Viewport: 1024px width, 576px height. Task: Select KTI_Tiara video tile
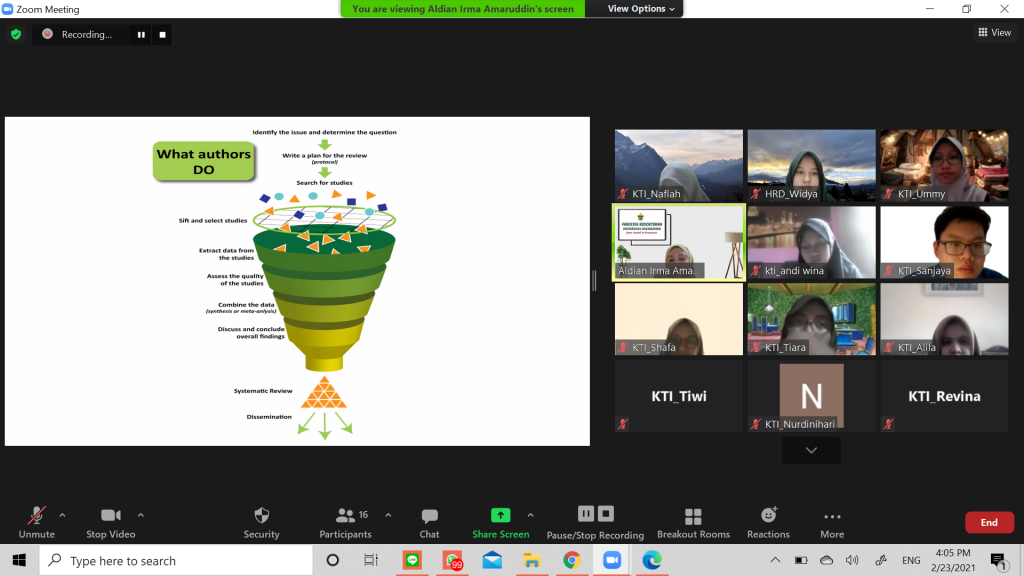tap(811, 319)
